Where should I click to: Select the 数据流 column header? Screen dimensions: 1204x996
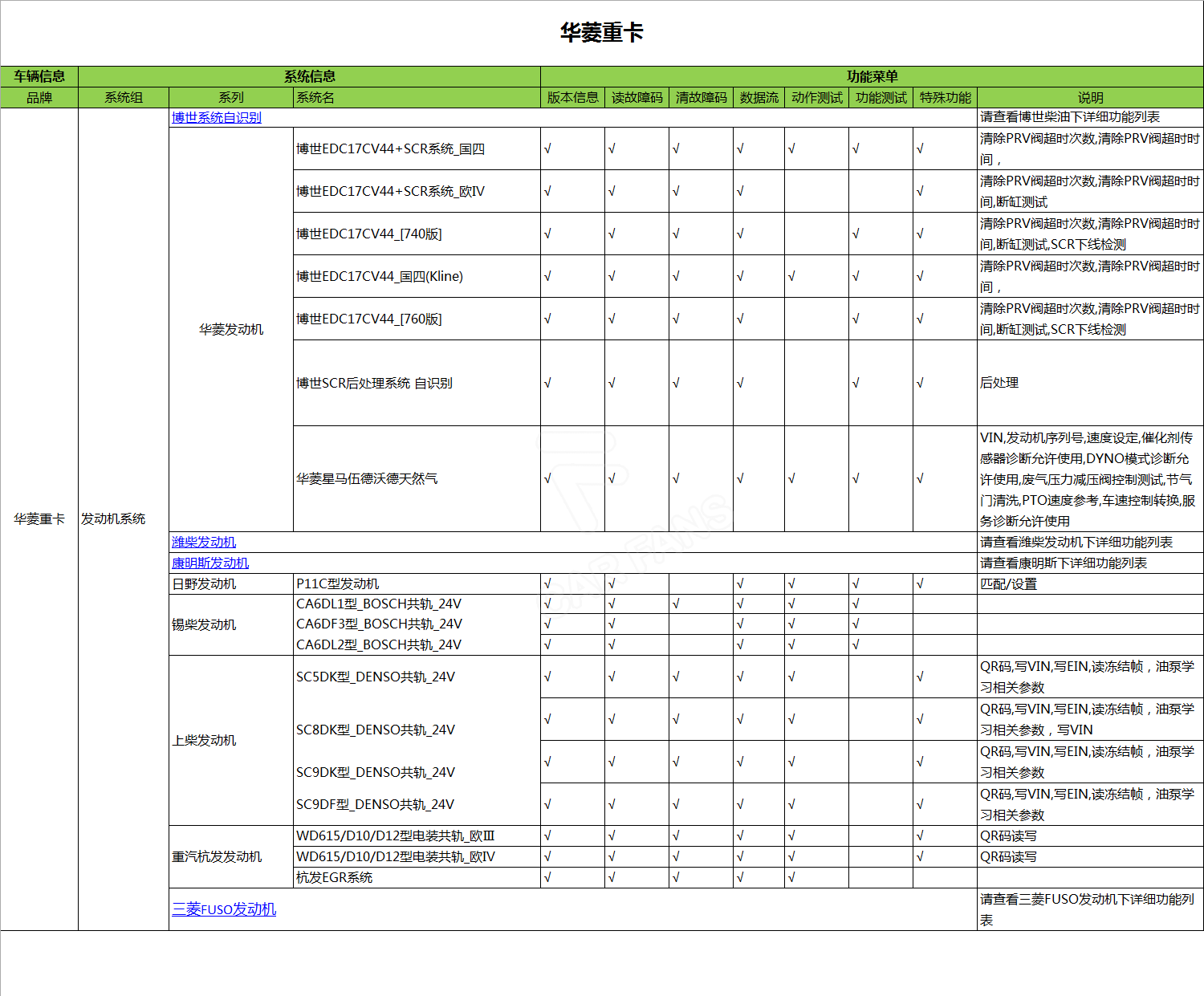click(x=759, y=97)
